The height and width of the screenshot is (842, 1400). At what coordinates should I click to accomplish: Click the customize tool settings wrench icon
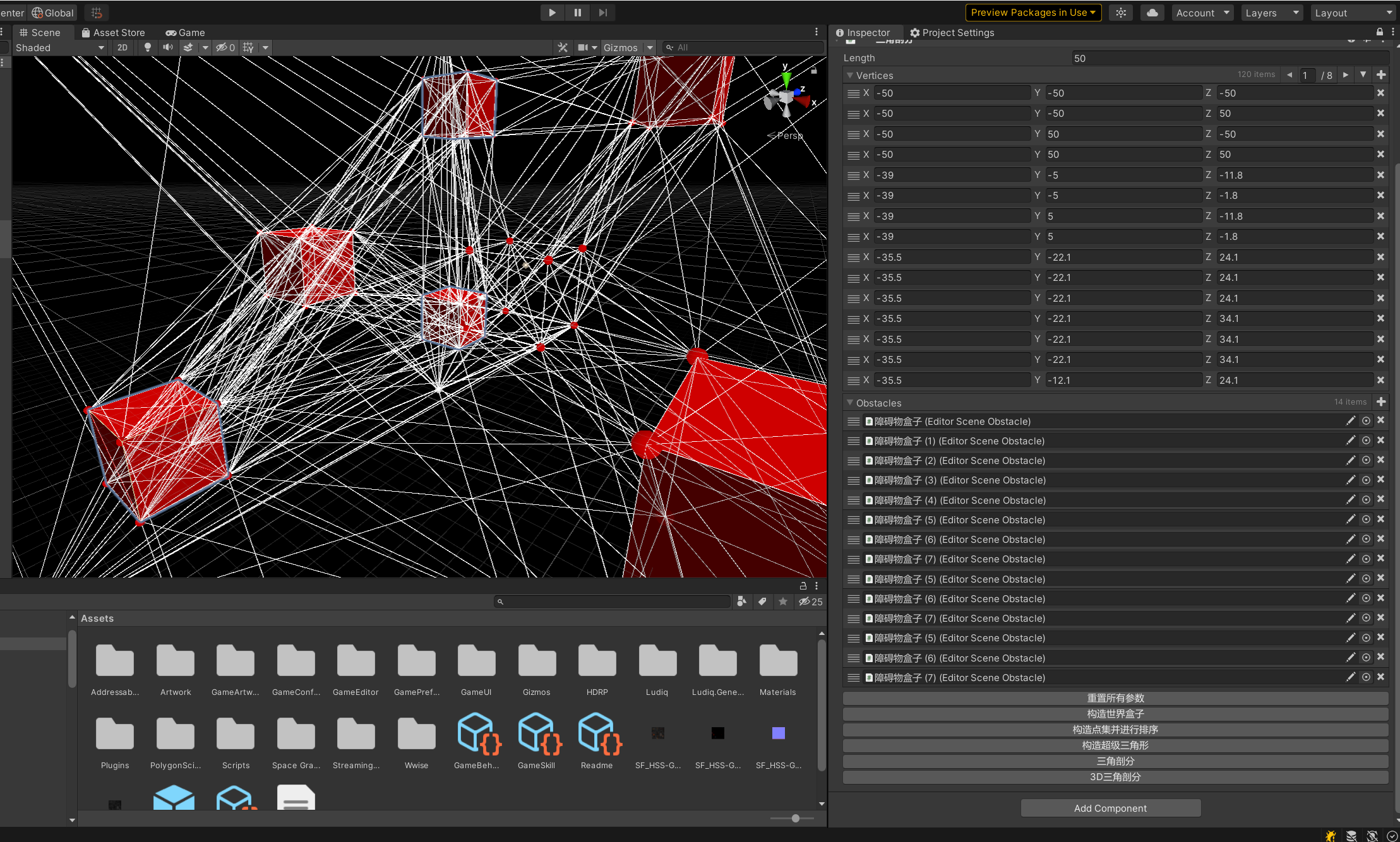point(561,47)
